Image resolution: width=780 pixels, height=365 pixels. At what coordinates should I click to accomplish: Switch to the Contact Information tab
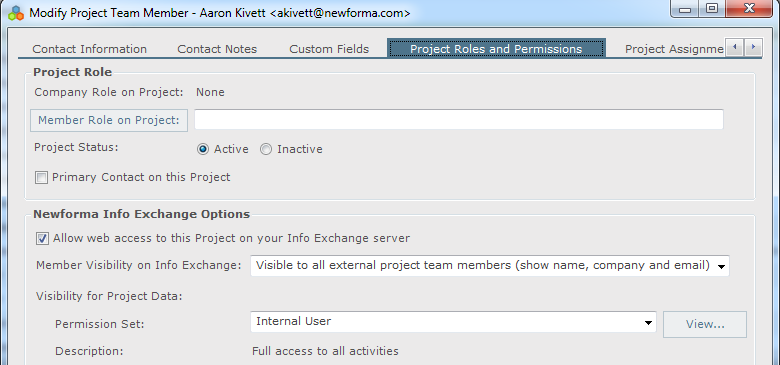pos(90,49)
